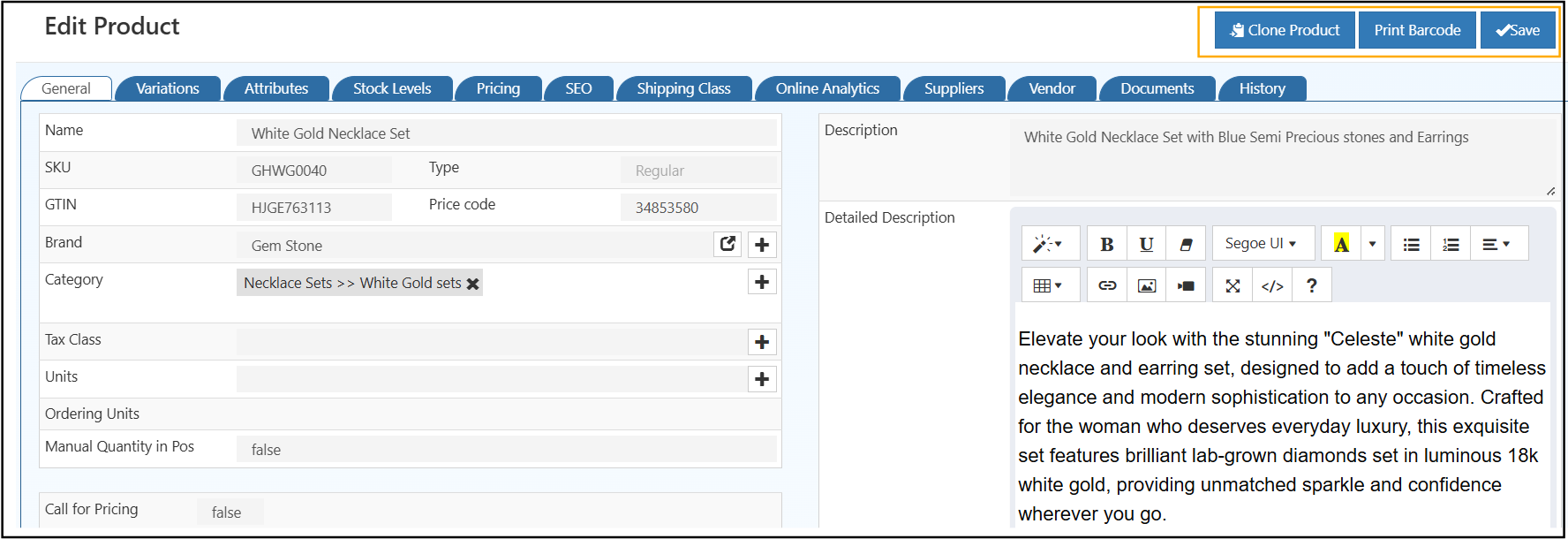Open editor help question mark icon
Viewport: 1568px width, 539px height.
1312,285
